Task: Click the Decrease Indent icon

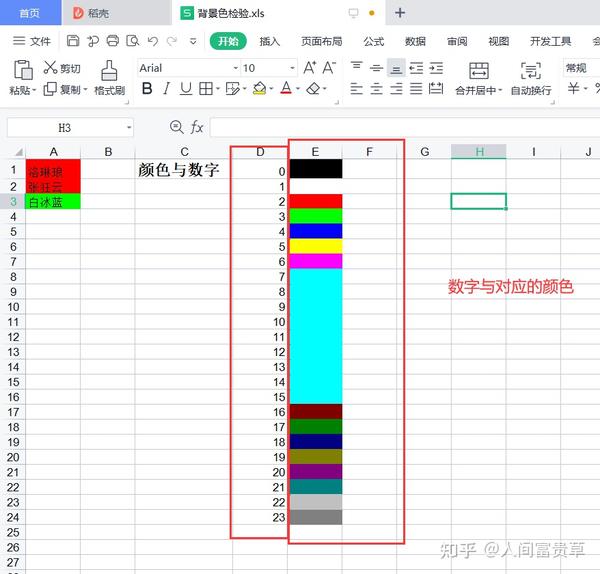Action: pos(416,68)
